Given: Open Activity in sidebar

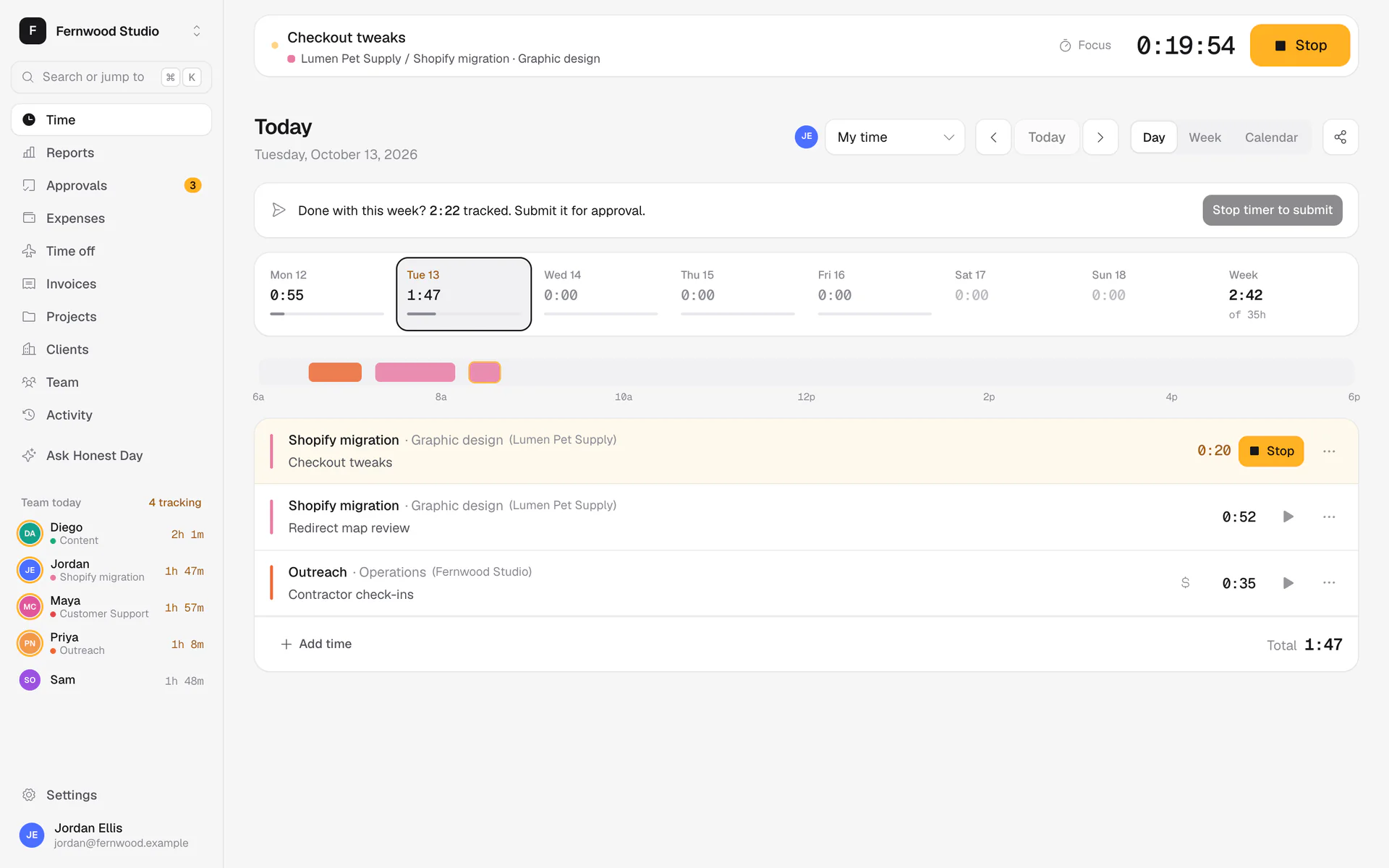Looking at the screenshot, I should pyautogui.click(x=111, y=415).
